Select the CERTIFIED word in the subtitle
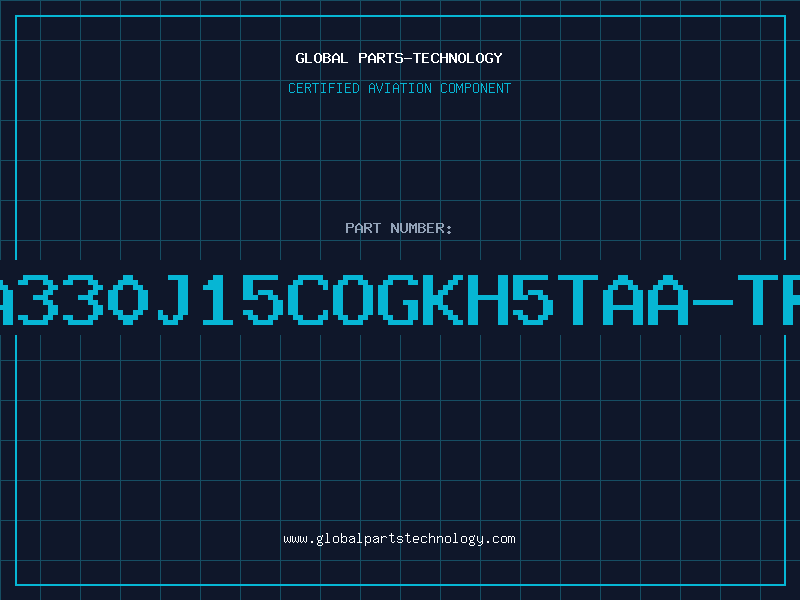The height and width of the screenshot is (600, 800). pos(324,88)
